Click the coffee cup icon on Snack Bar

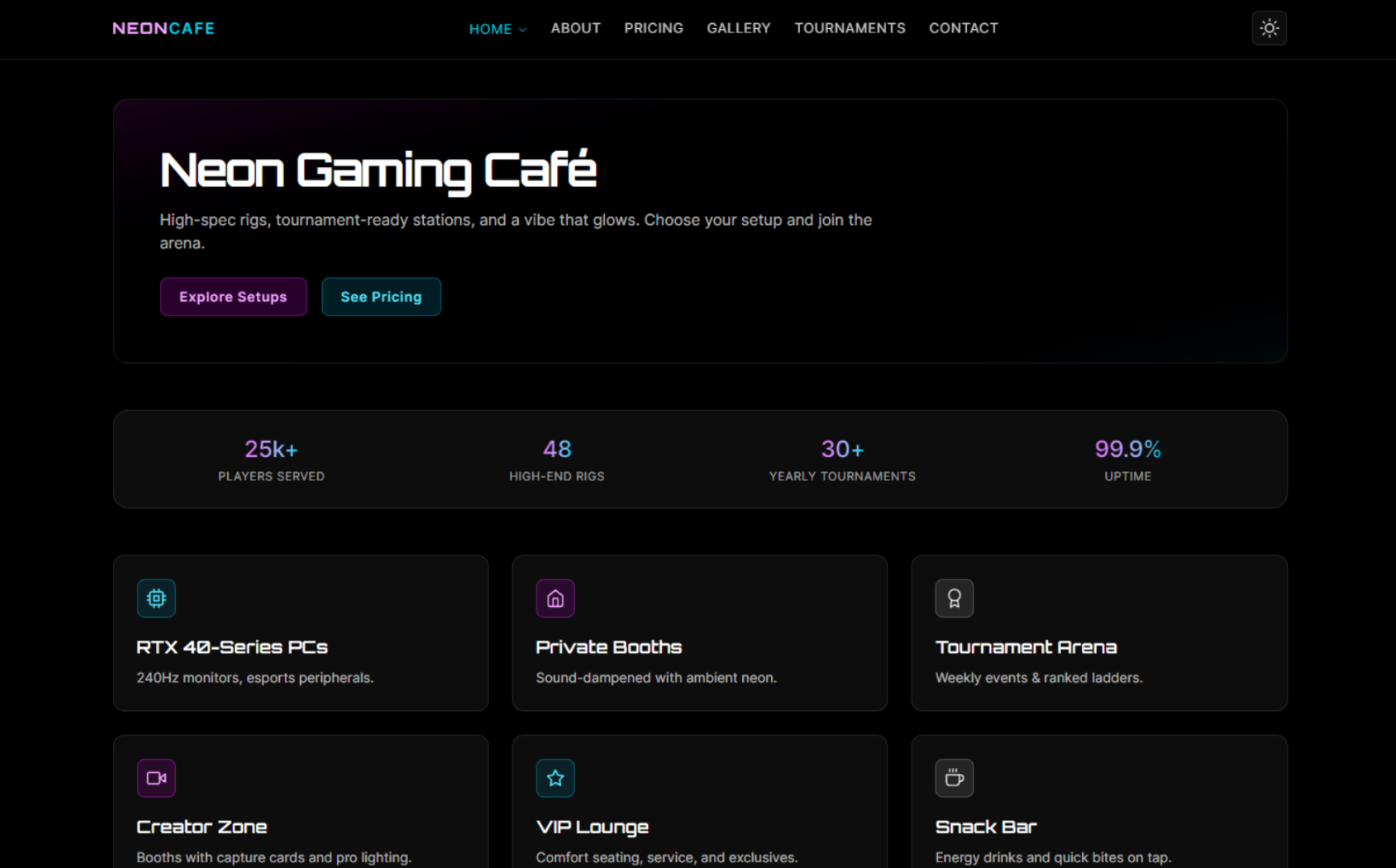[x=954, y=778]
